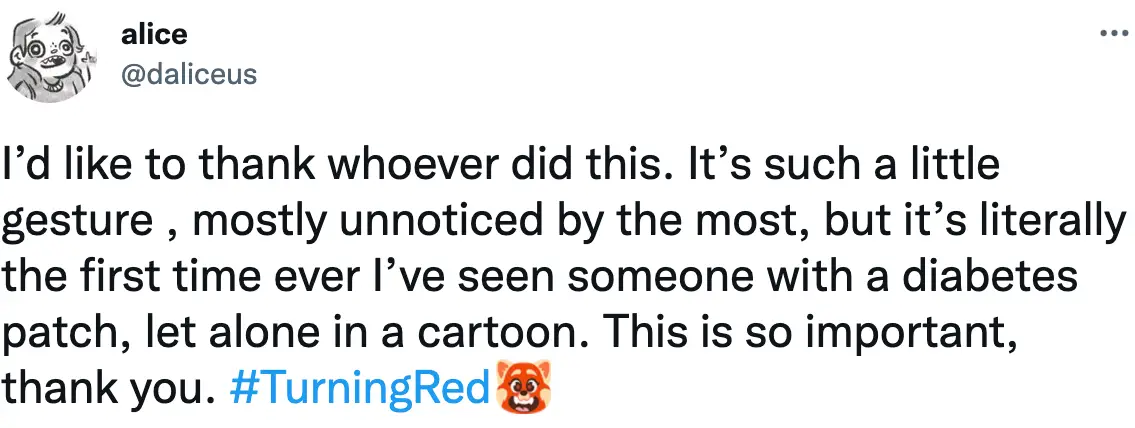Open the #TurningRed hashtag link
The width and height of the screenshot is (1135, 428).
tap(361, 385)
